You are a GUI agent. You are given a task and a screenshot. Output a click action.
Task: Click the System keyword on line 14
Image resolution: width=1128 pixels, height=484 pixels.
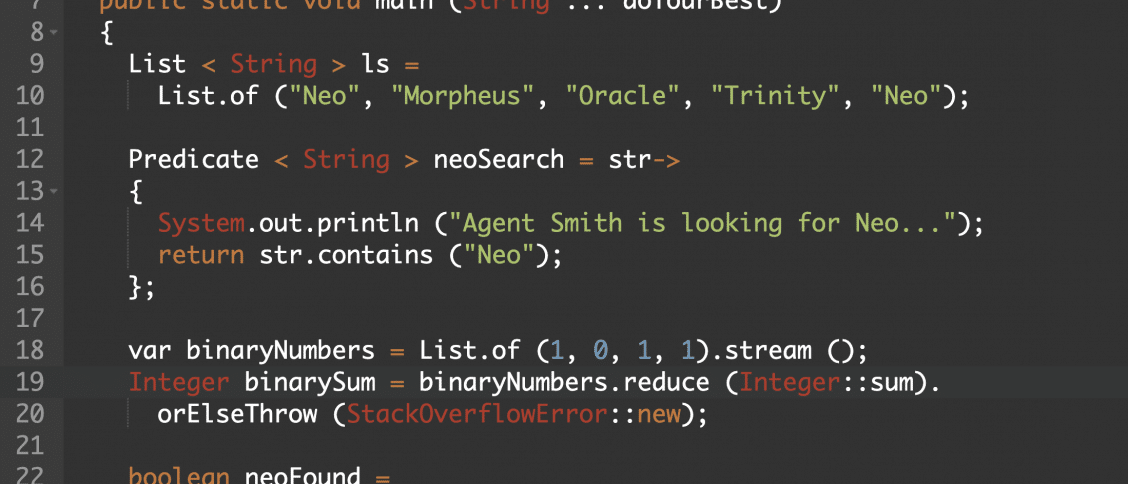(201, 224)
